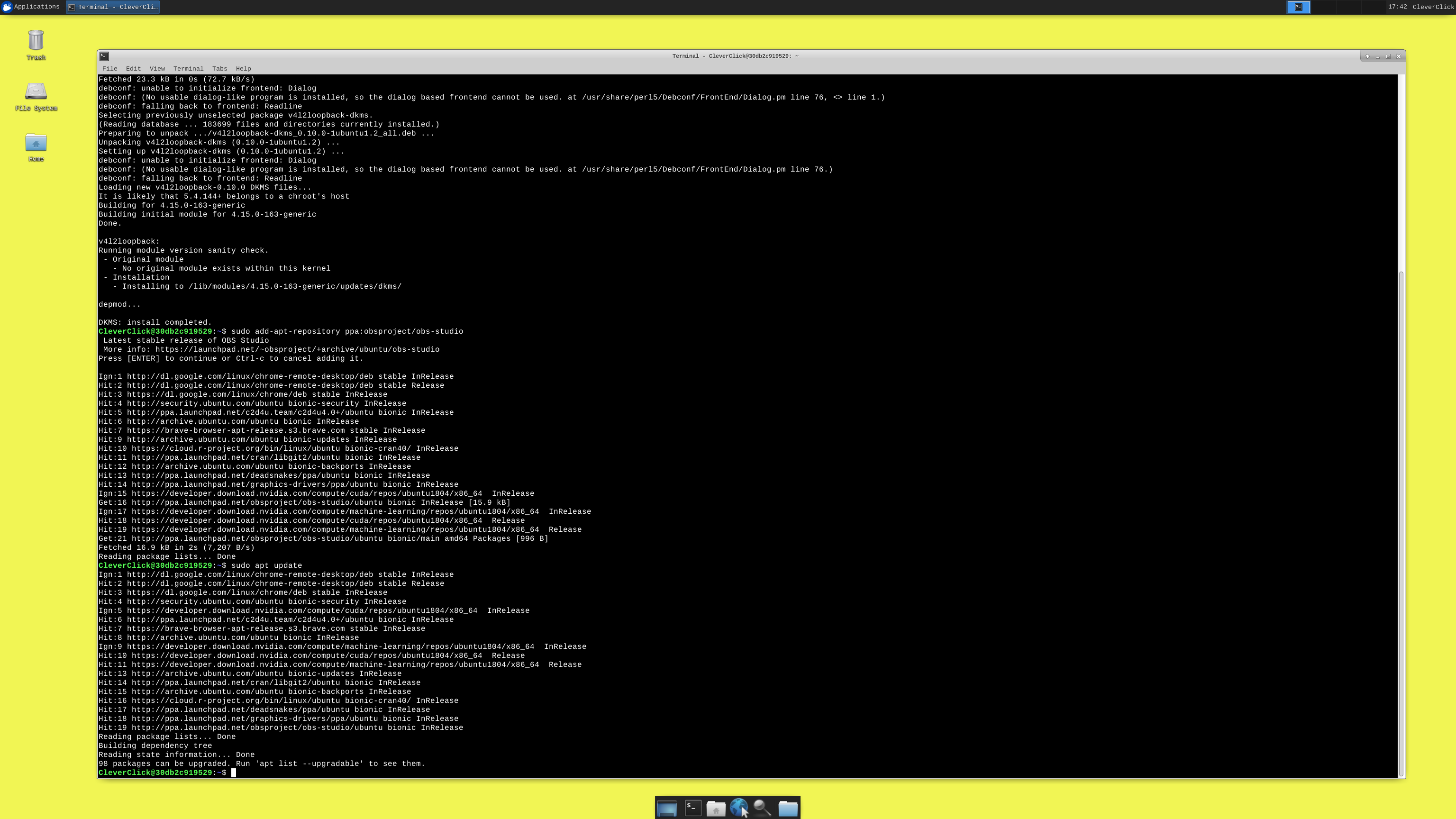Open the Tabs menu
This screenshot has width=1456, height=819.
pyautogui.click(x=219, y=69)
